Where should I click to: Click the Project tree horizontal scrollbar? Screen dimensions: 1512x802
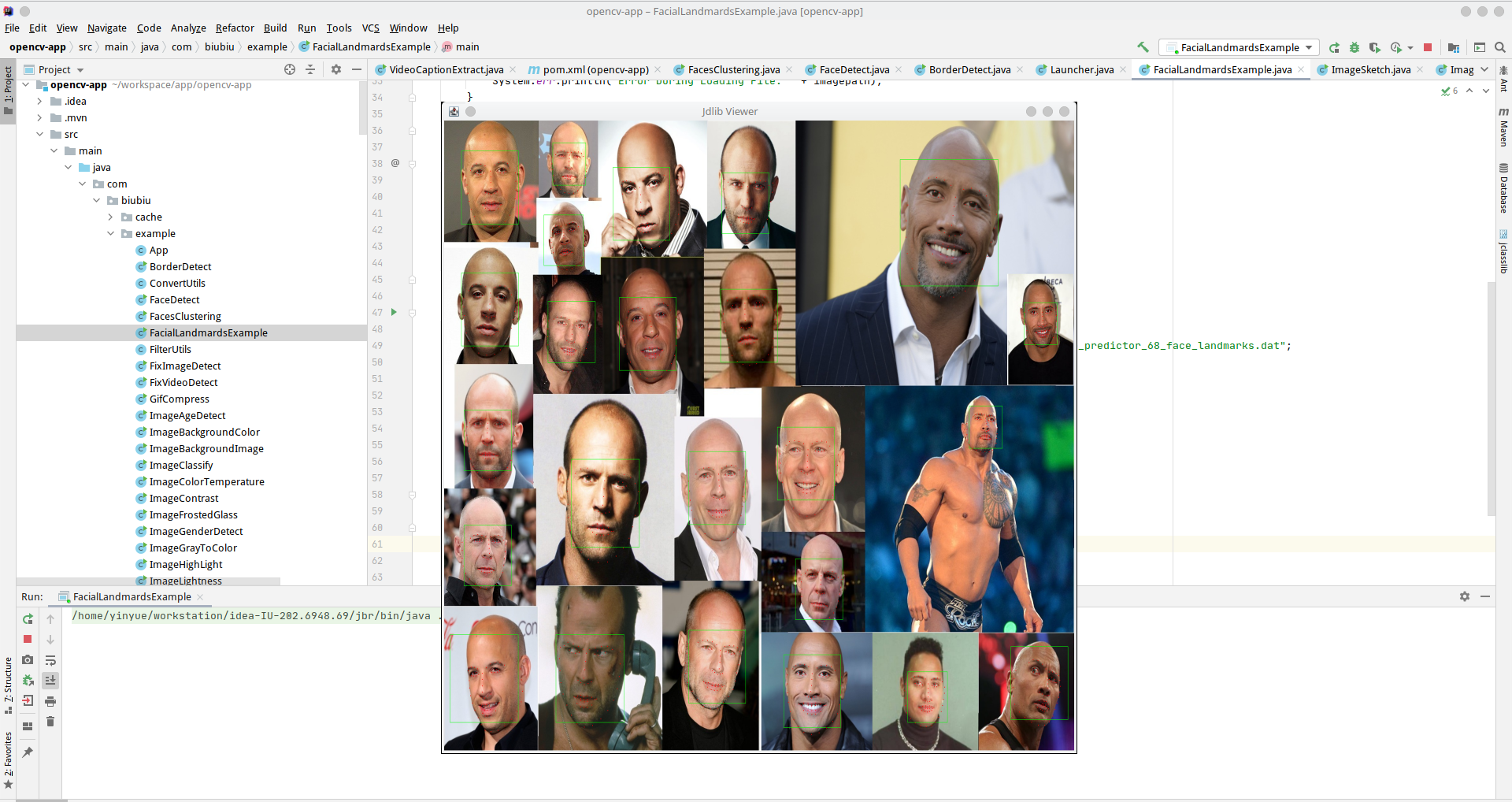click(x=149, y=581)
